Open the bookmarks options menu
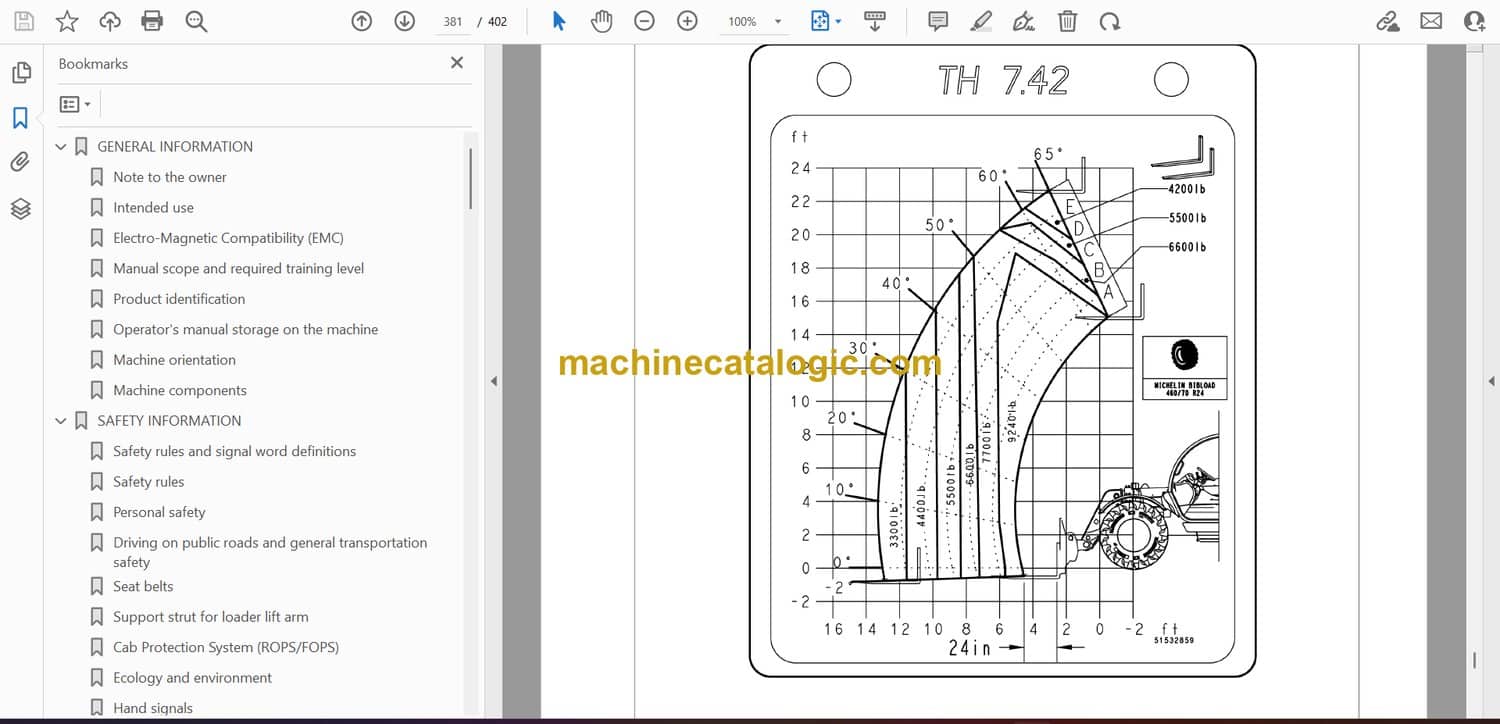The image size is (1500, 724). (75, 104)
